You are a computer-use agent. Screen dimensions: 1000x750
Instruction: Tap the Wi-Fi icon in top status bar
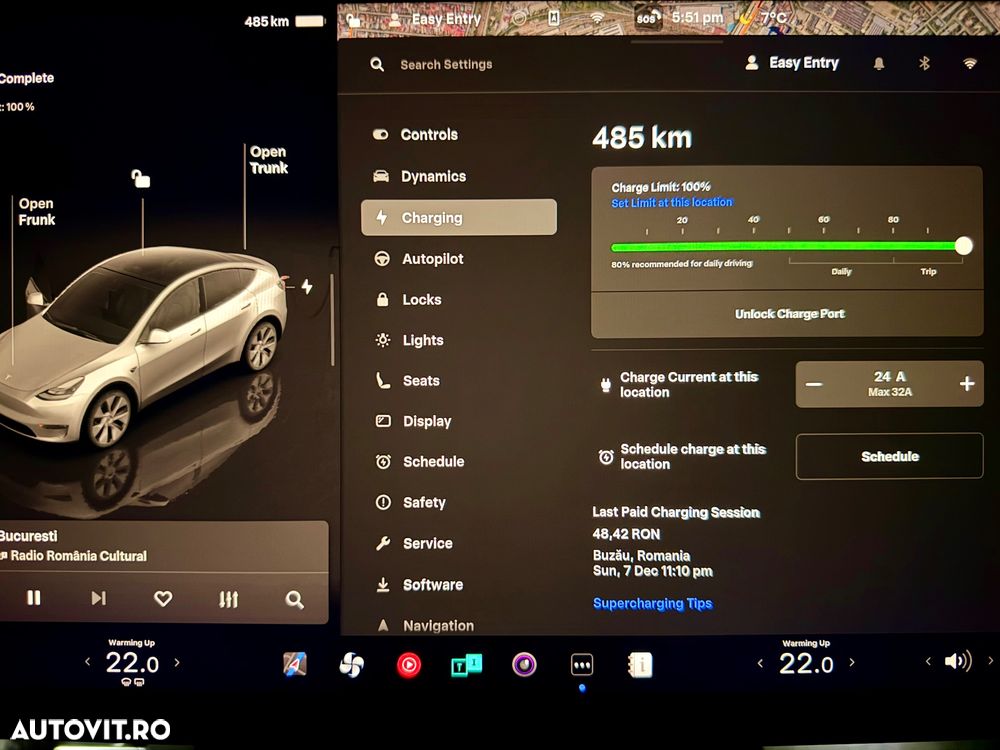(x=597, y=18)
